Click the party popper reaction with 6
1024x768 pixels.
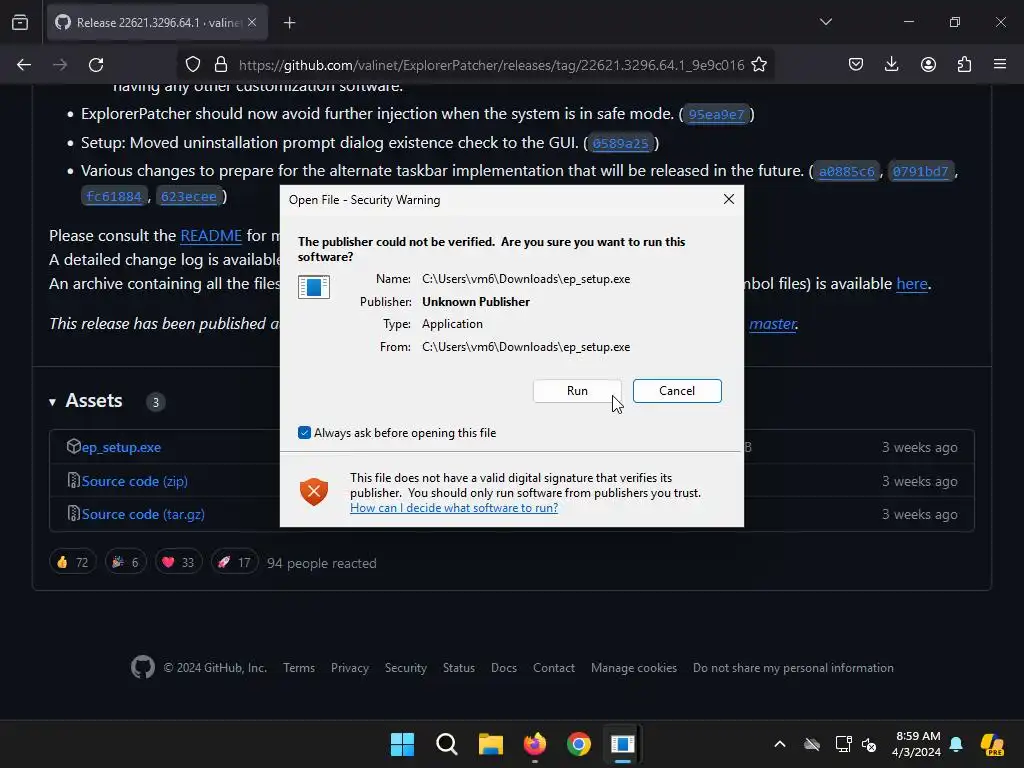click(125, 562)
